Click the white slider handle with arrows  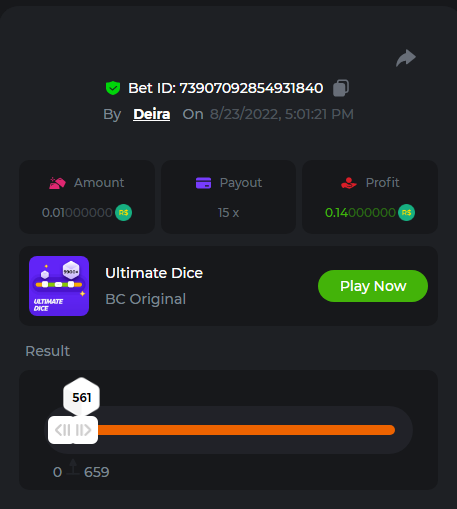(73, 430)
